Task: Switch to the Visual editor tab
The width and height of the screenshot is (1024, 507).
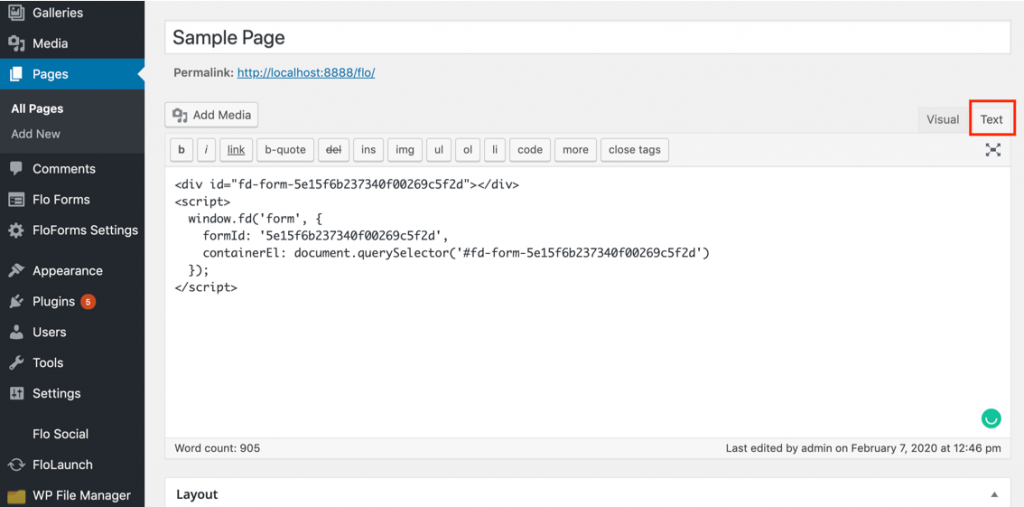Action: (x=942, y=120)
